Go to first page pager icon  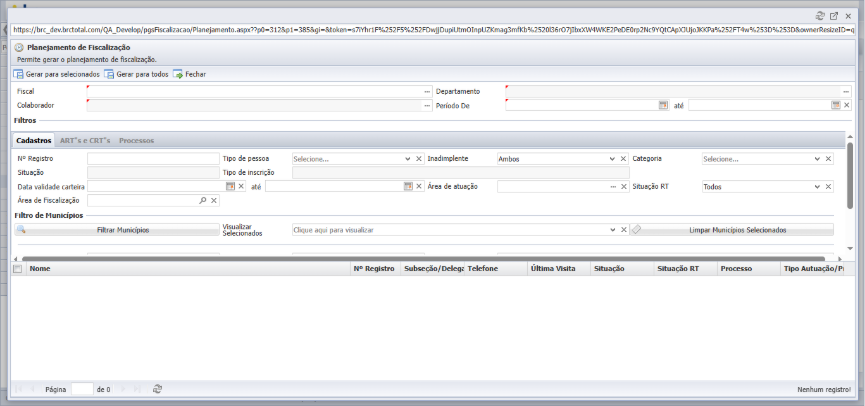(x=19, y=389)
